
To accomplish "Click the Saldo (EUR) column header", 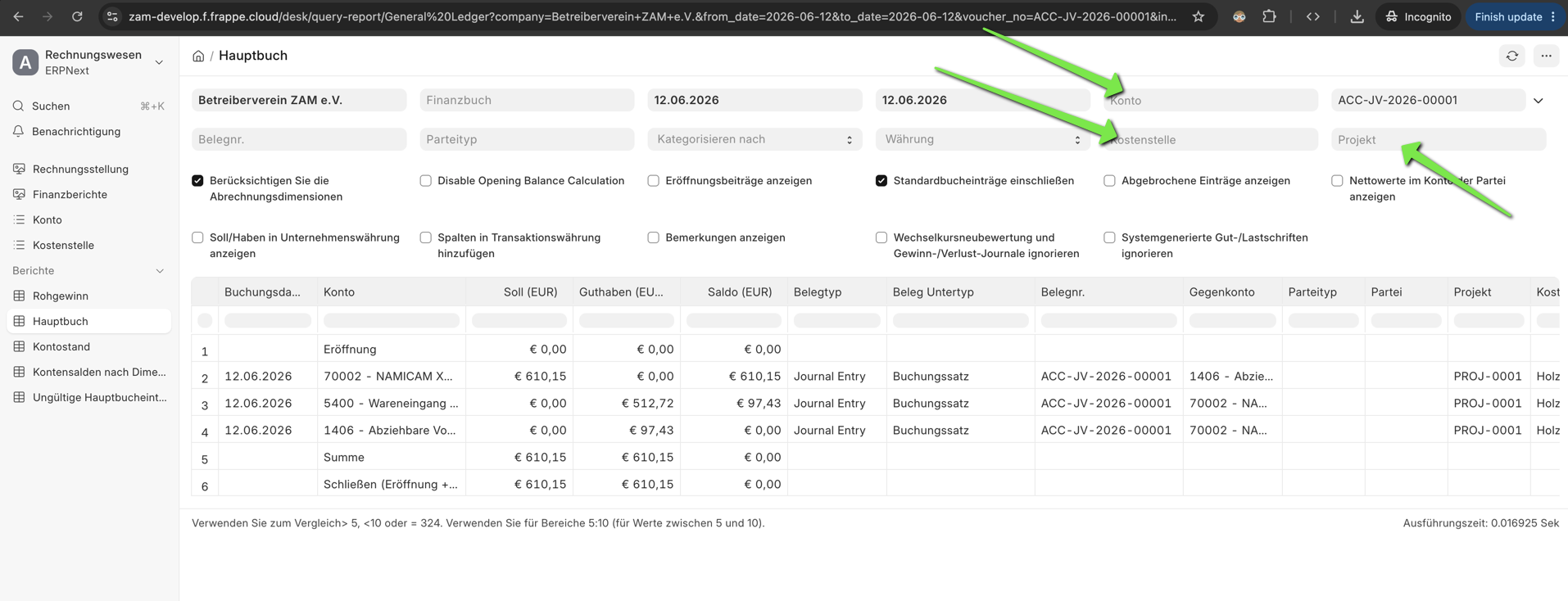I will pos(733,291).
